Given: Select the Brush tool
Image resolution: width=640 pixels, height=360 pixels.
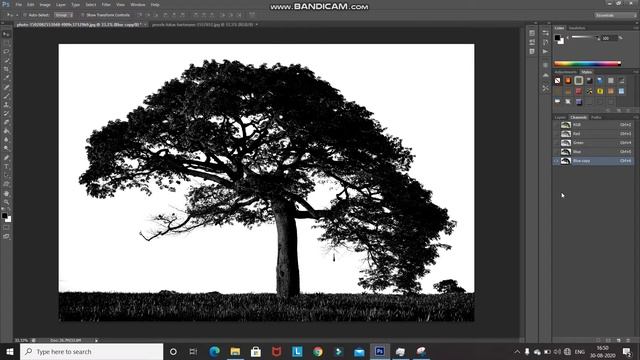Looking at the screenshot, I should click(6, 96).
